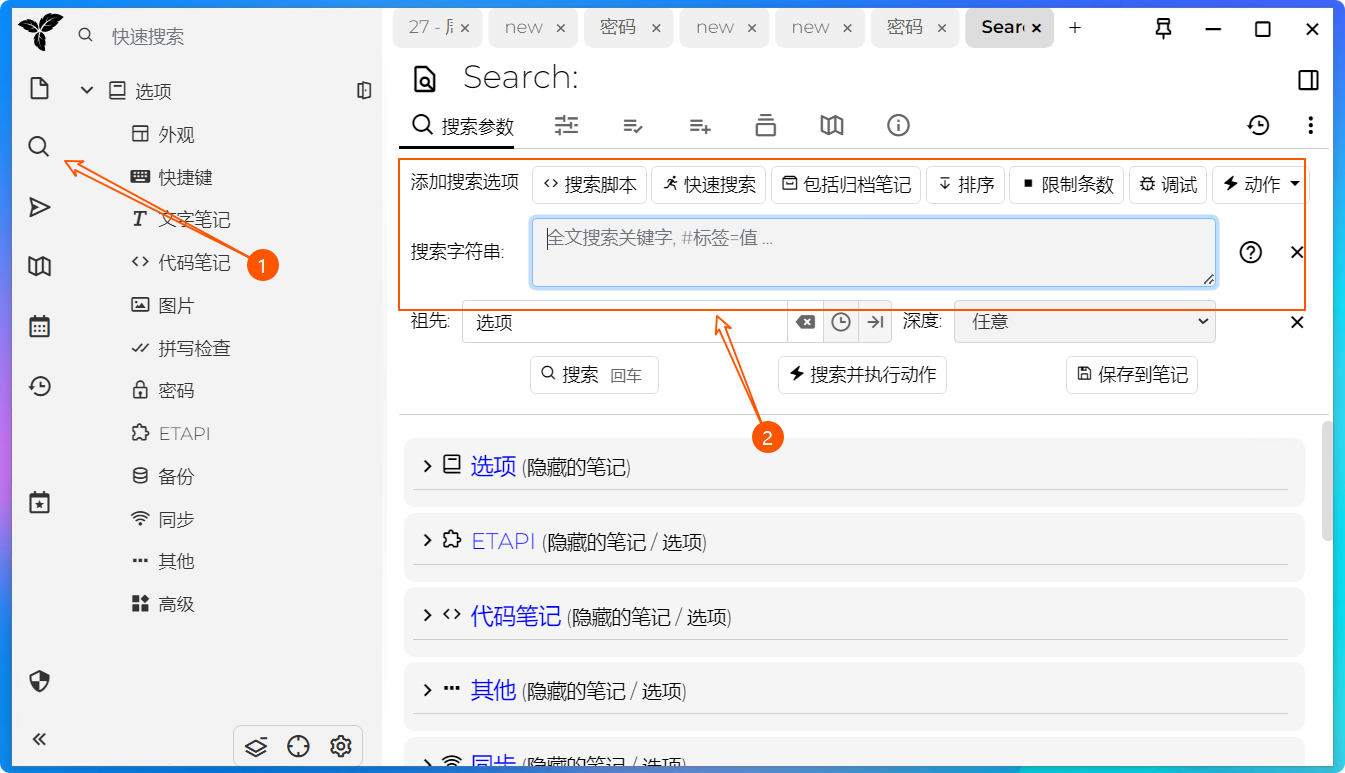Click the paper plane jump-to icon
The height and width of the screenshot is (773, 1345).
(x=39, y=207)
